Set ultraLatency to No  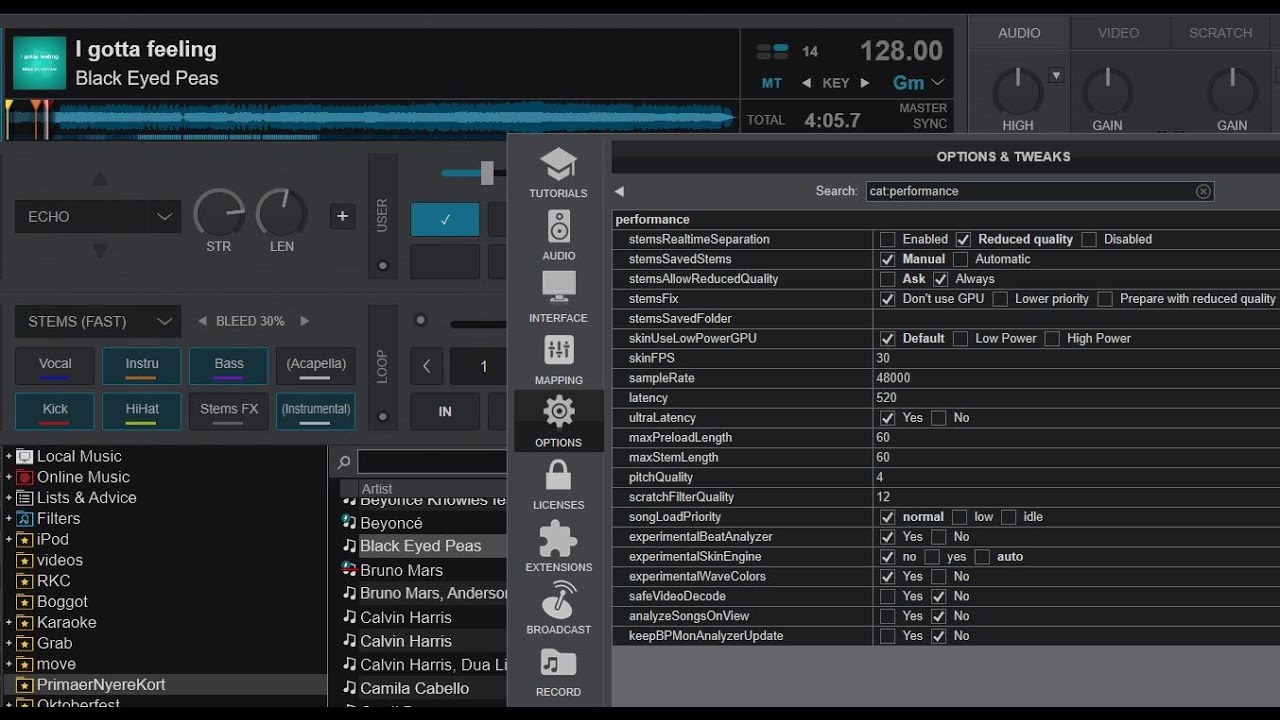click(x=938, y=418)
